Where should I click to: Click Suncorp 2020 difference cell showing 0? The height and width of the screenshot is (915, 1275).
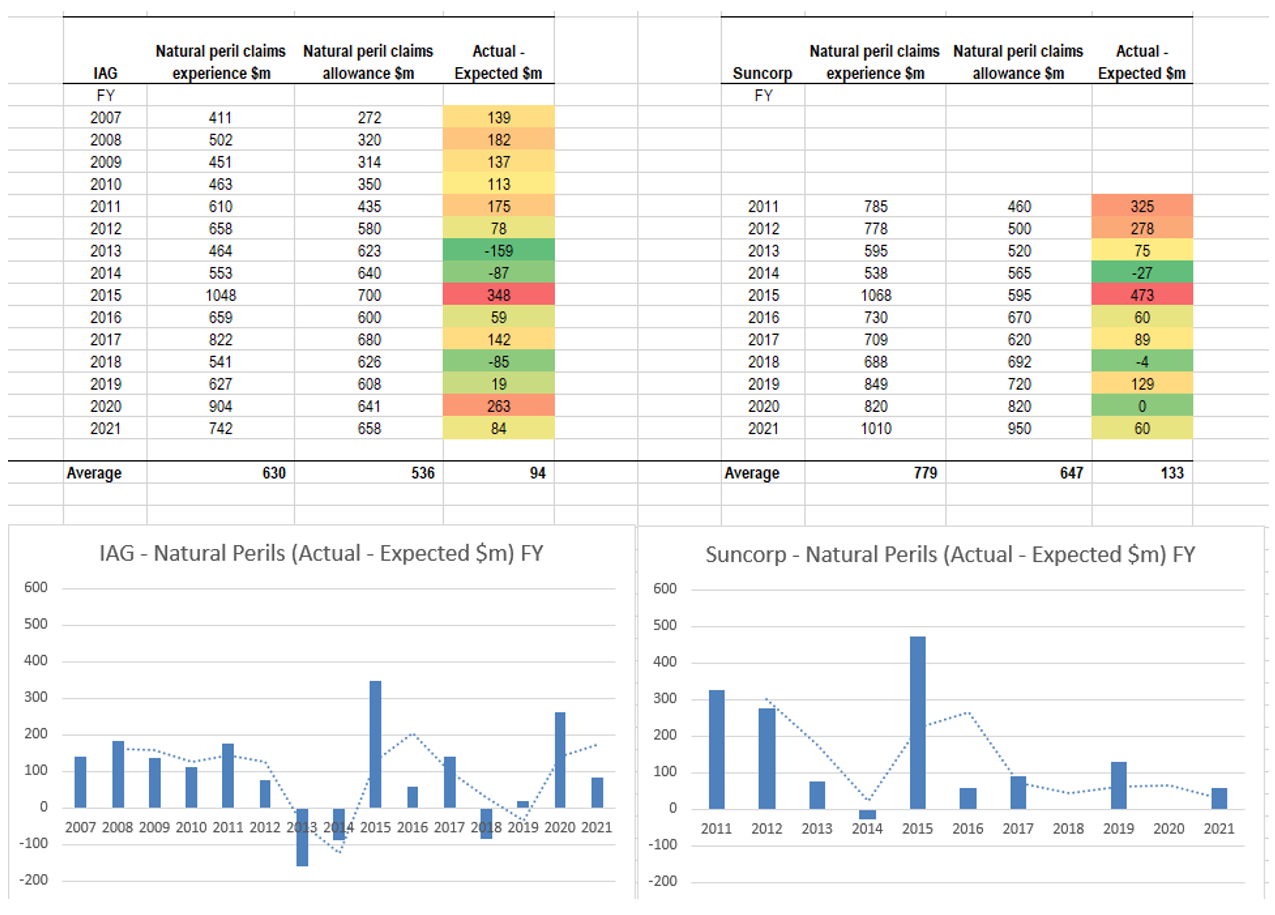coord(1142,406)
